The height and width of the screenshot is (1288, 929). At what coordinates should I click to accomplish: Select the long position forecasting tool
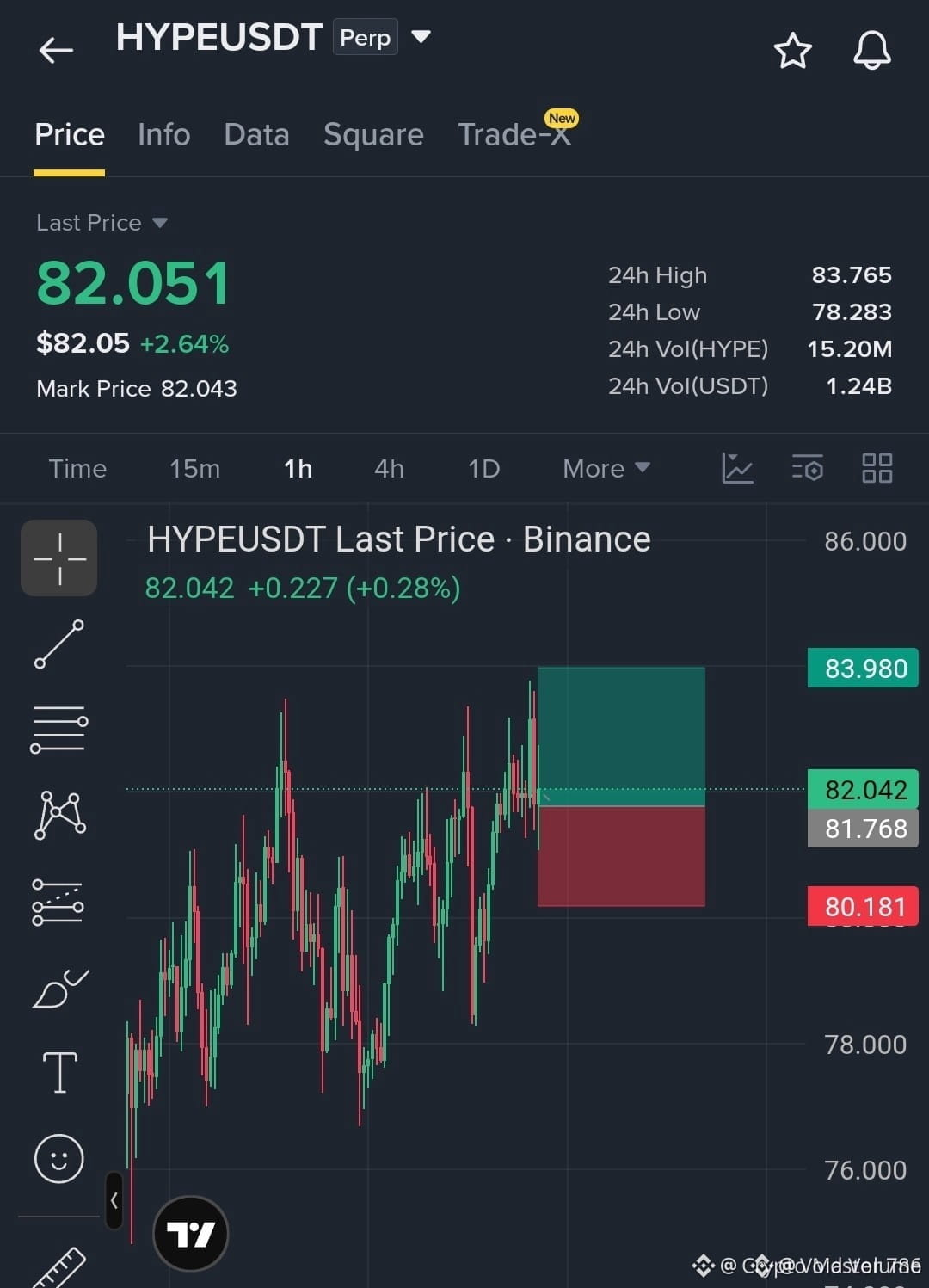pos(58,903)
